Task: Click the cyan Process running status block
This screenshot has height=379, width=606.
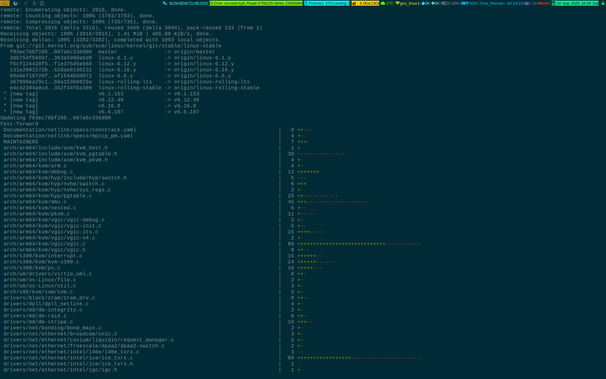Action: tap(327, 3)
